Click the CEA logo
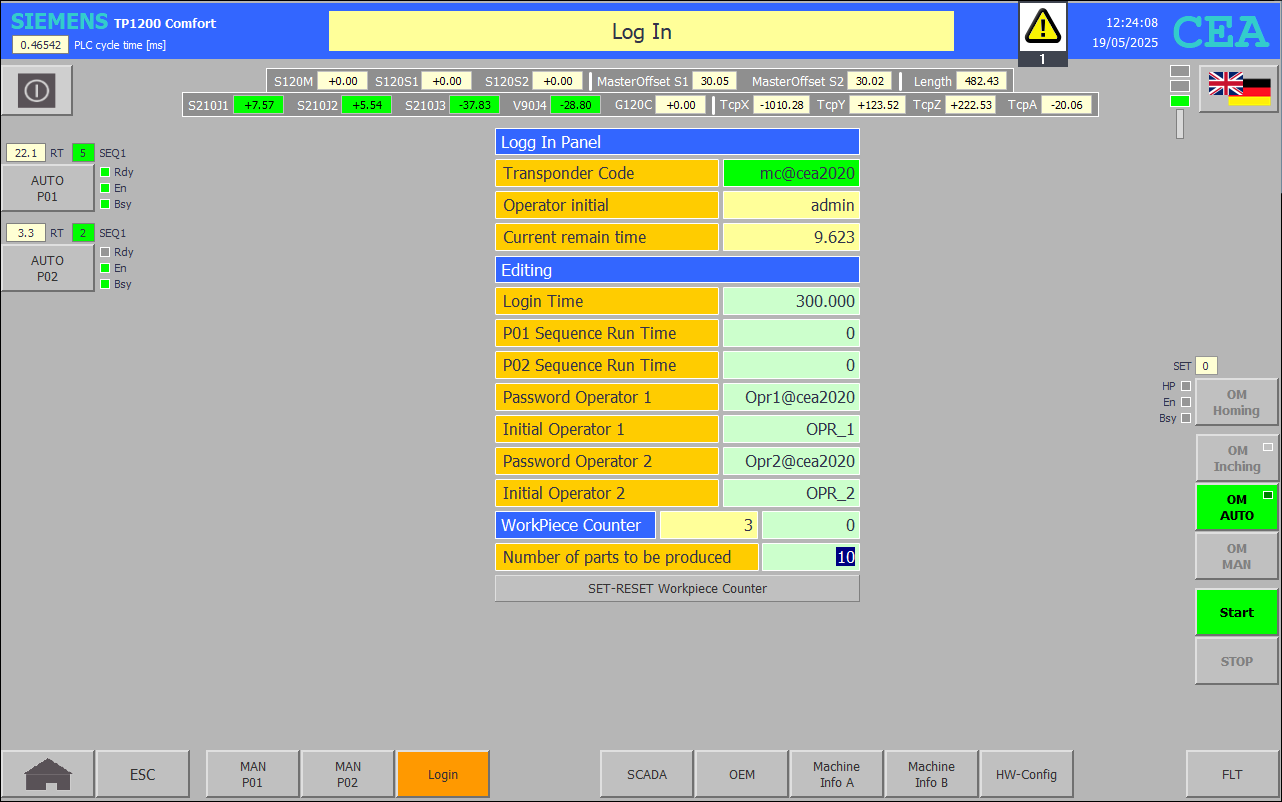 [x=1220, y=32]
